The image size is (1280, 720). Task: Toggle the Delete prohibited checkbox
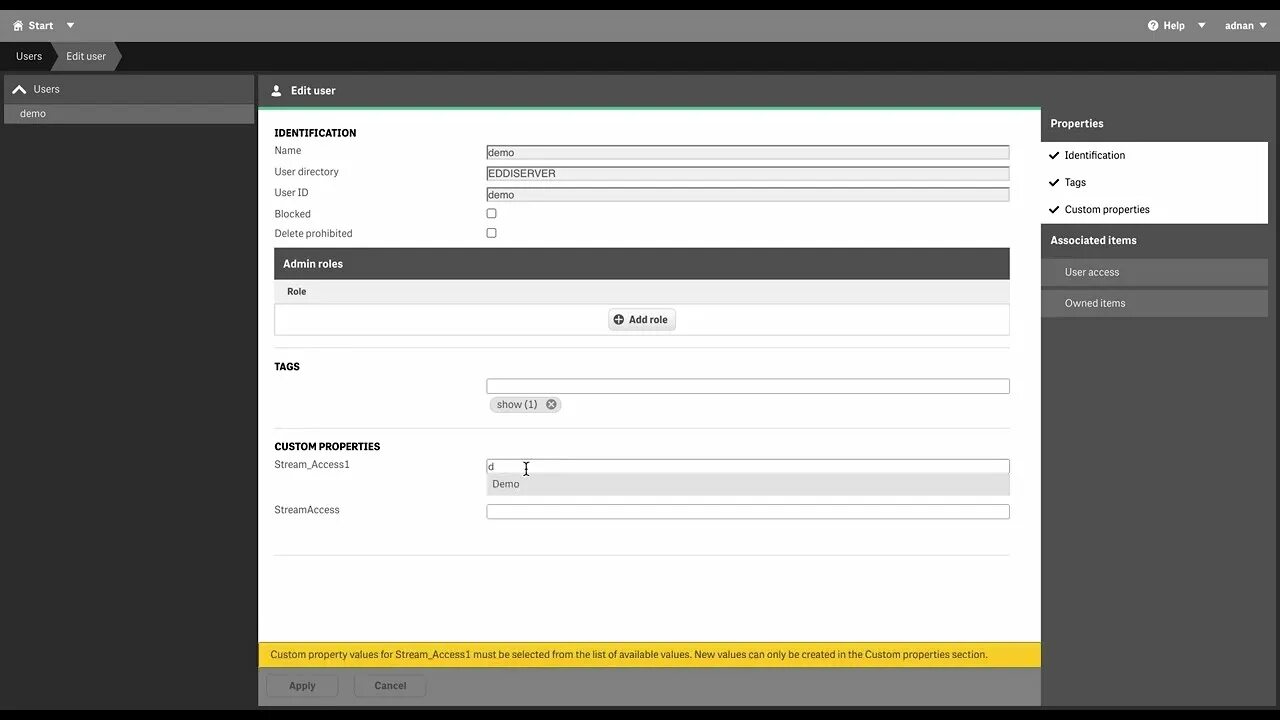tap(491, 233)
